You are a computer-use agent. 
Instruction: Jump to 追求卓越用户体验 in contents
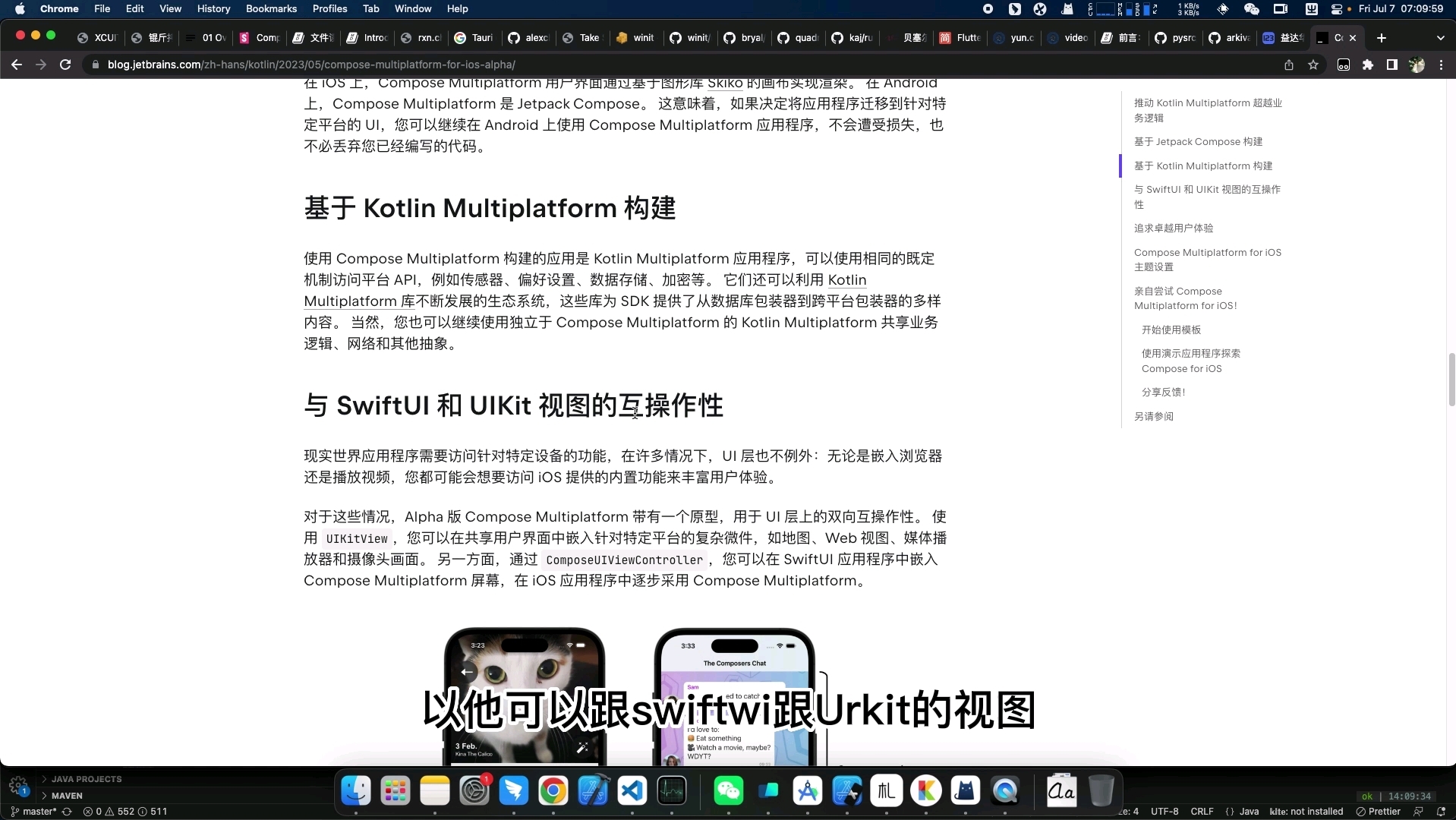(1174, 228)
